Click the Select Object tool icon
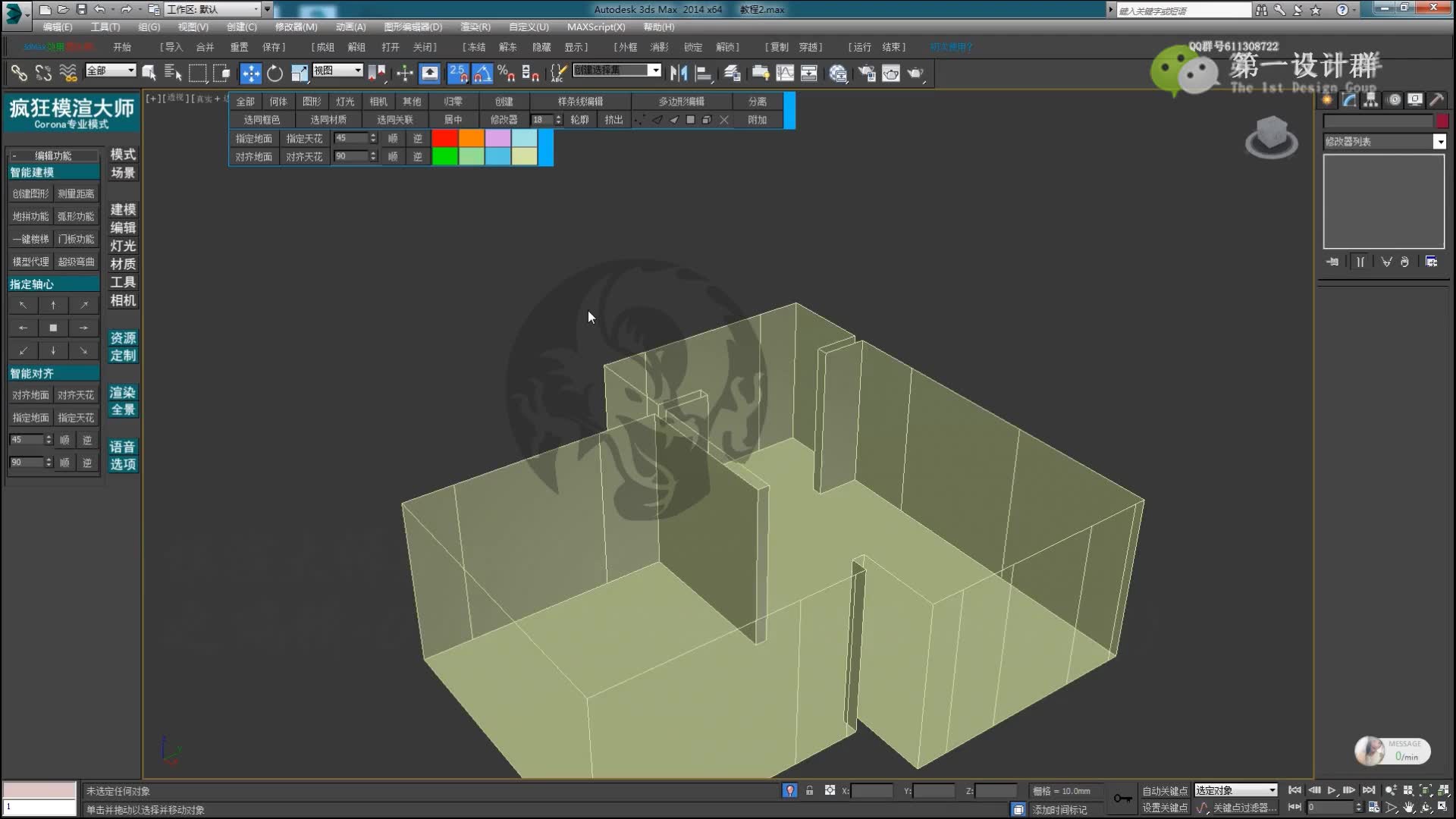1456x819 pixels. tap(149, 73)
